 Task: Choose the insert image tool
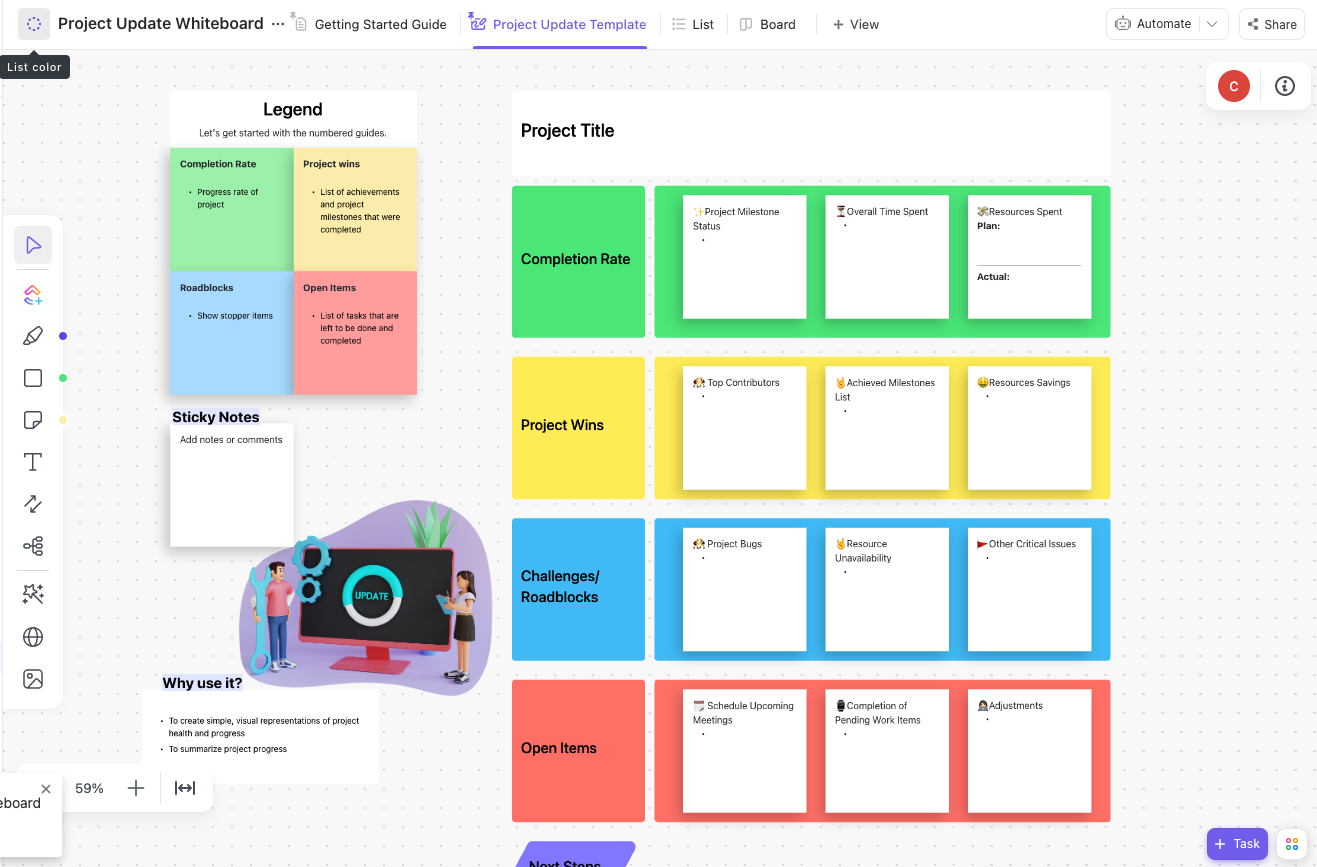point(33,678)
